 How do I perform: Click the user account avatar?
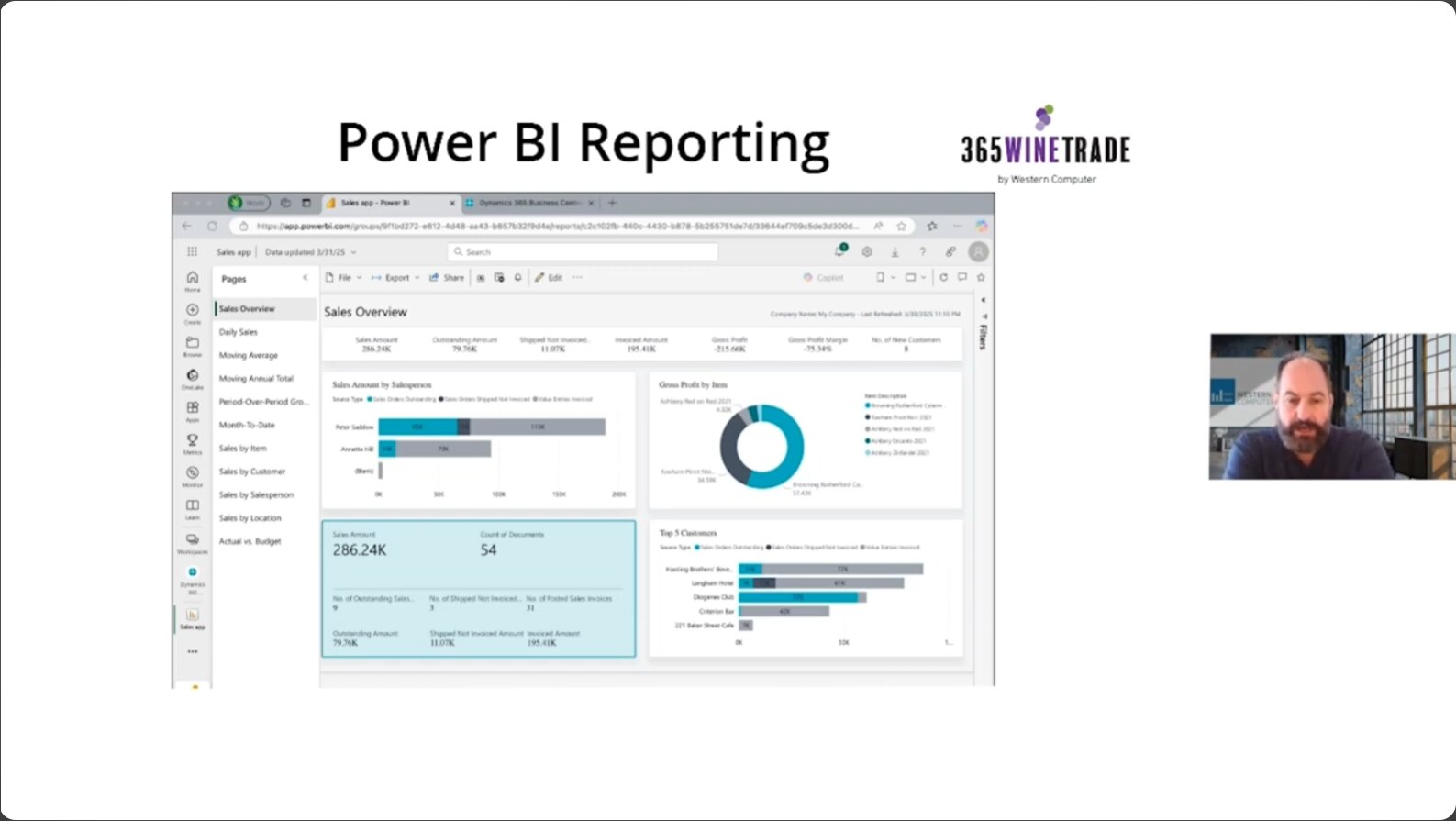979,251
